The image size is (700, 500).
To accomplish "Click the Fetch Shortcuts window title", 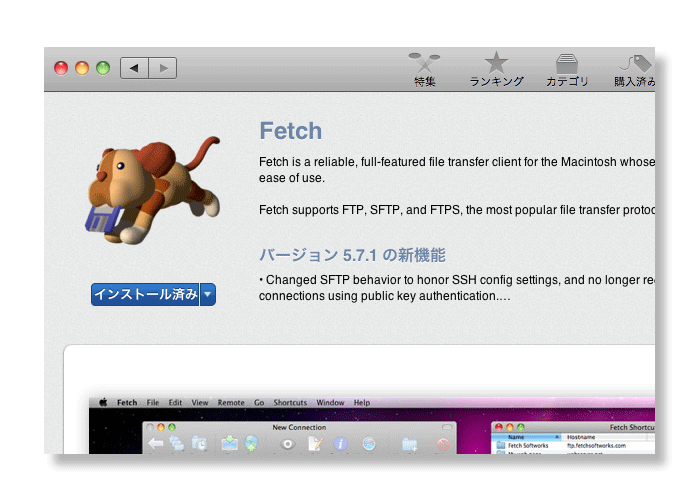I will pos(632,427).
